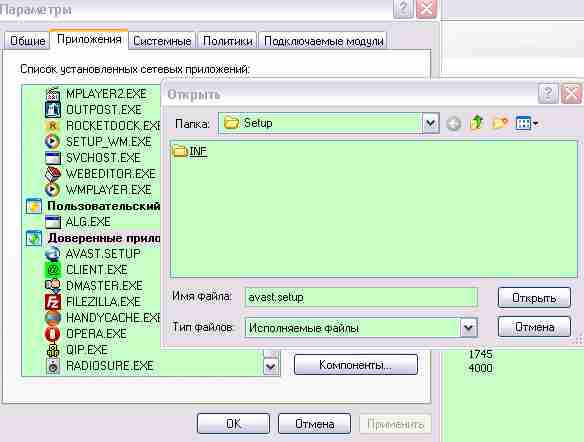Image resolution: width=584 pixels, height=442 pixels.
Task: Click the Имя файла input field
Action: [x=361, y=297]
